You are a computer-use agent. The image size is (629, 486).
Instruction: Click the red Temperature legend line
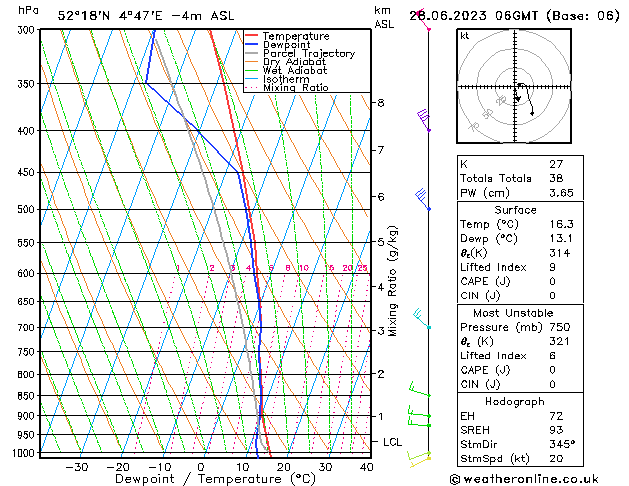[252, 36]
